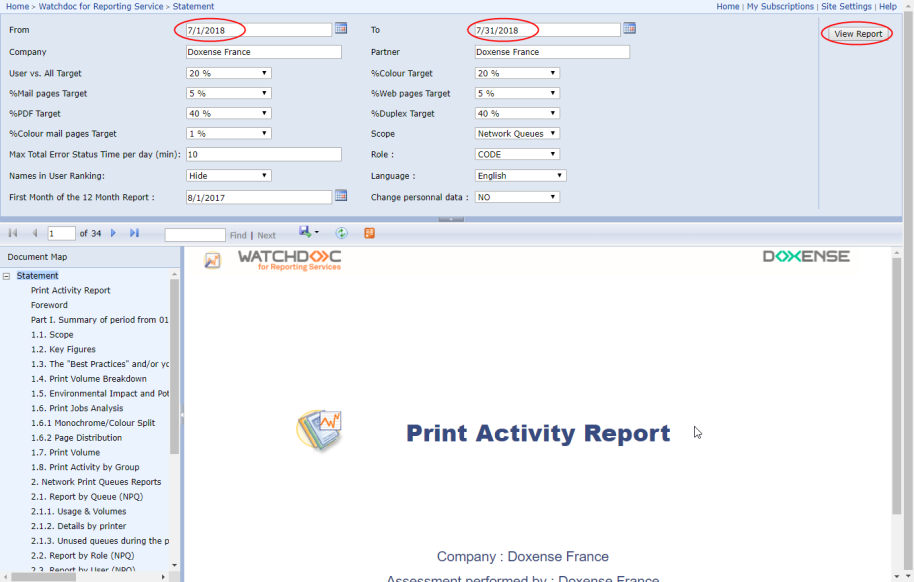914x582 pixels.
Task: Jump to last report page
Action: 135,233
